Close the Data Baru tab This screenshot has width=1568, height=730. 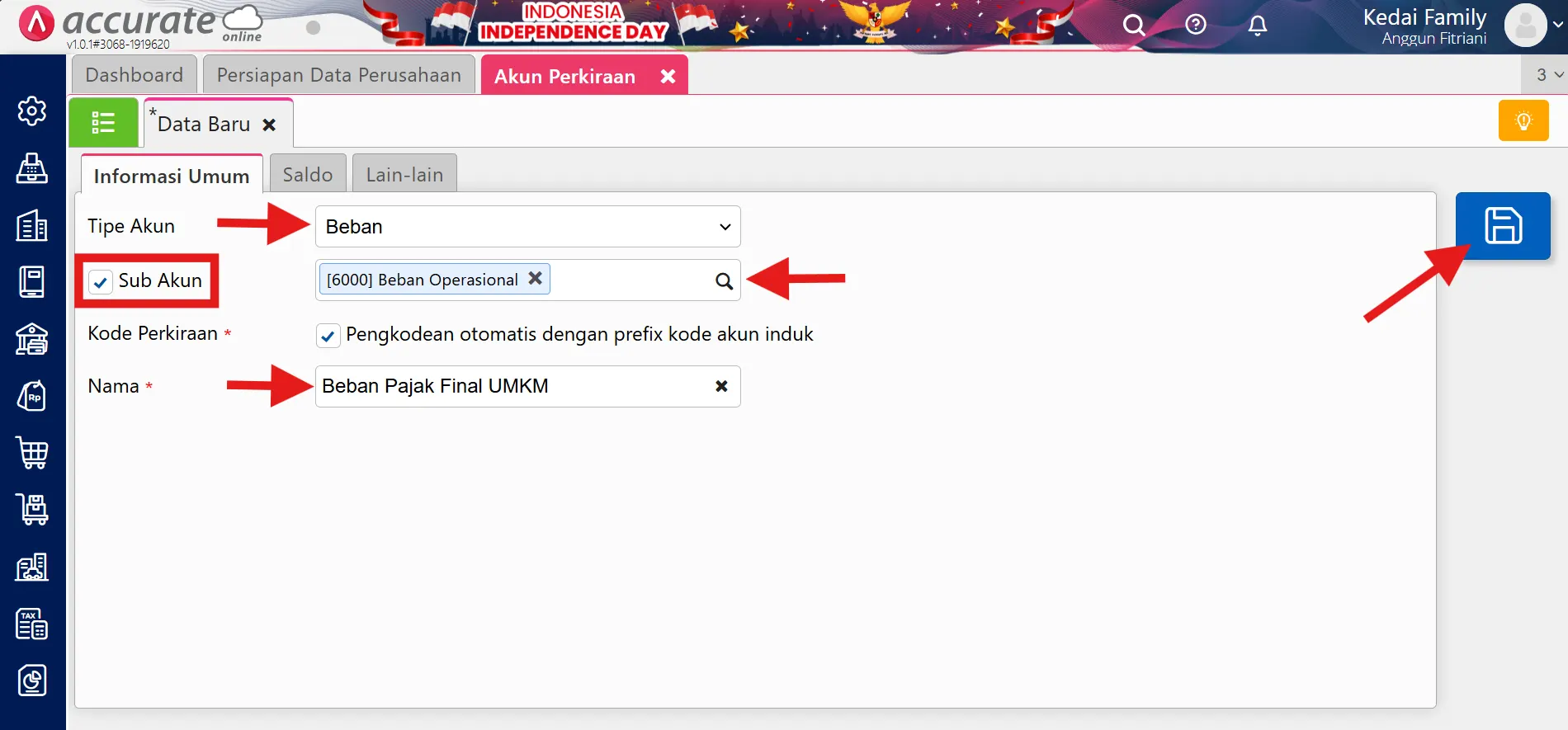[269, 125]
